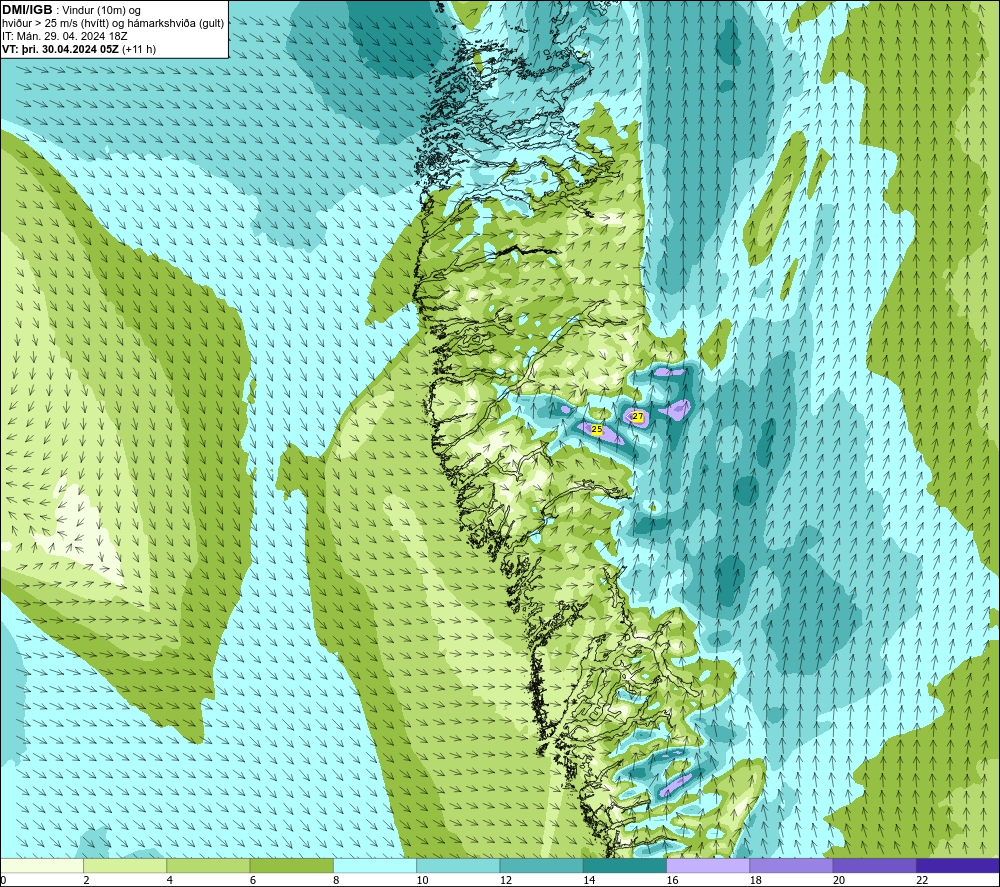This screenshot has height=887, width=1000.
Task: Click the scale number 0
Action: [x=4, y=880]
